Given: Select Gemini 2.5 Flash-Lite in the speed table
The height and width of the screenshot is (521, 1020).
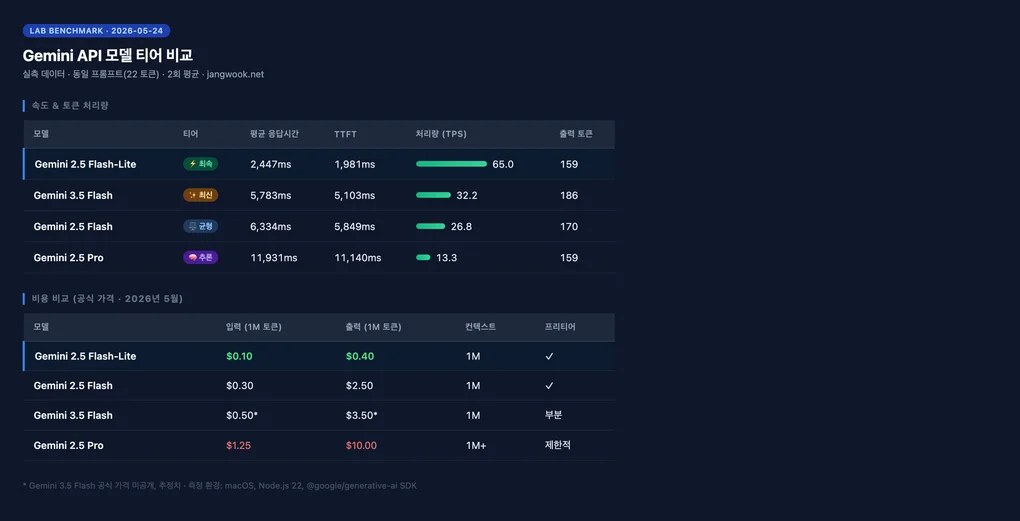Looking at the screenshot, I should 85,165.
